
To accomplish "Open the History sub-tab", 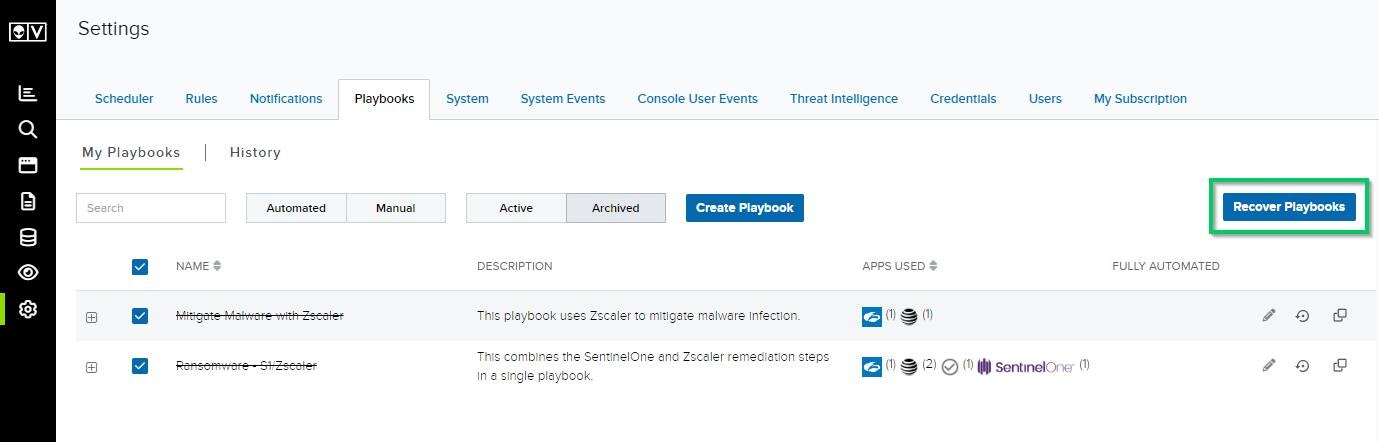I will point(255,152).
